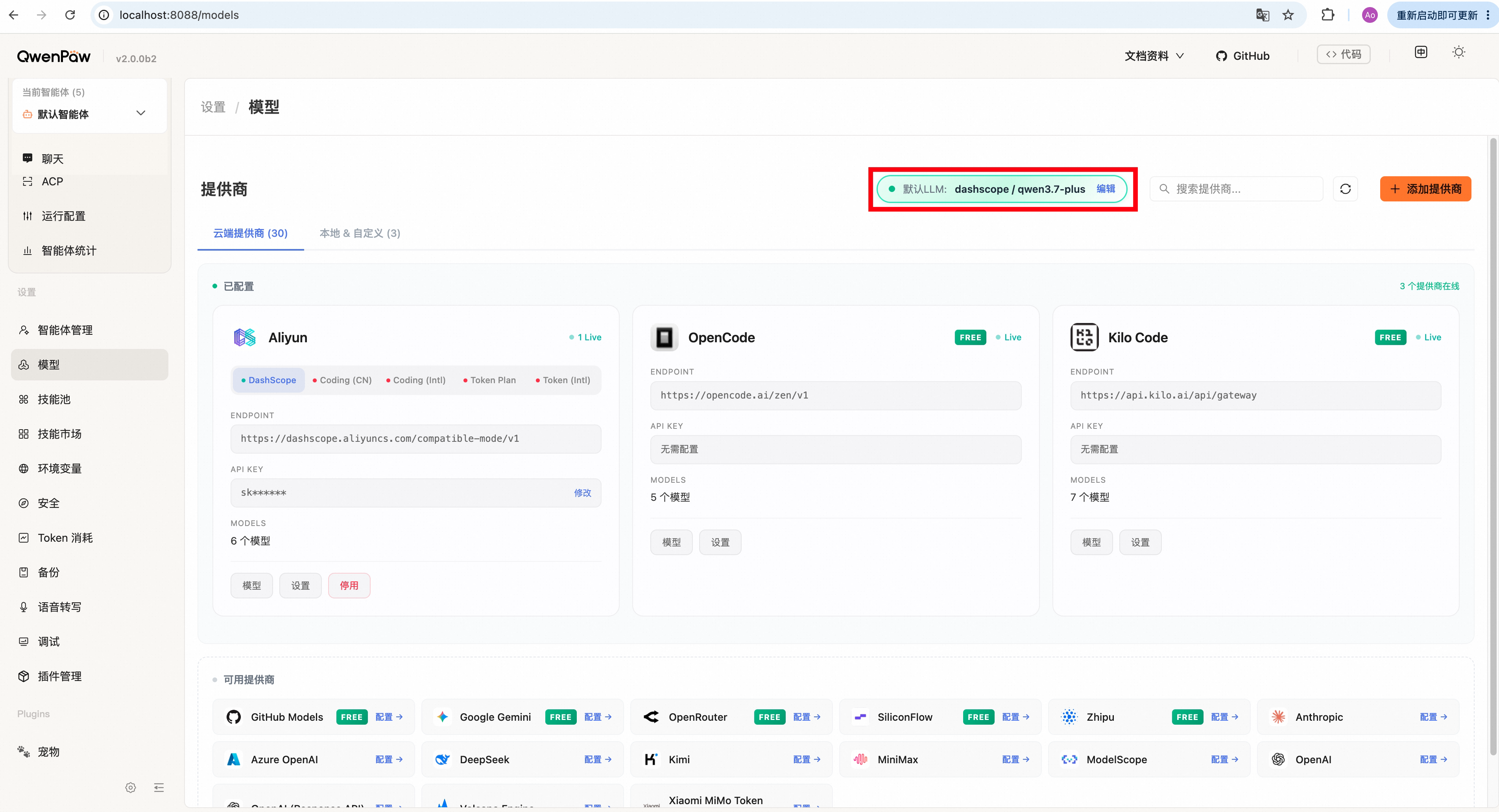Click the Anthropic logo icon
Viewport: 1499px width, 812px height.
point(1278,717)
